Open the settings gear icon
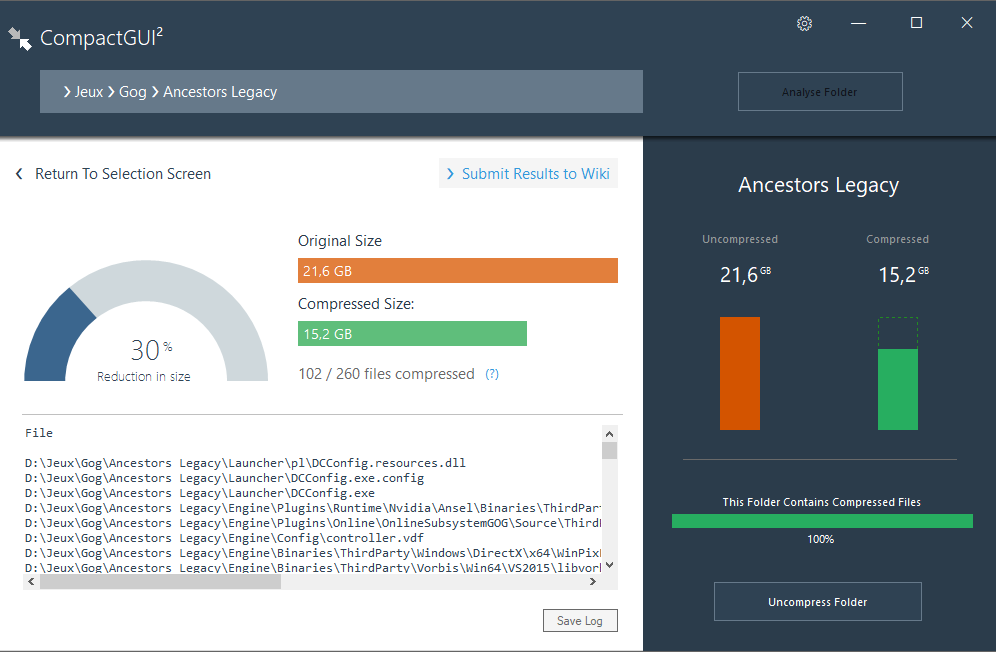Image resolution: width=996 pixels, height=652 pixels. point(804,24)
